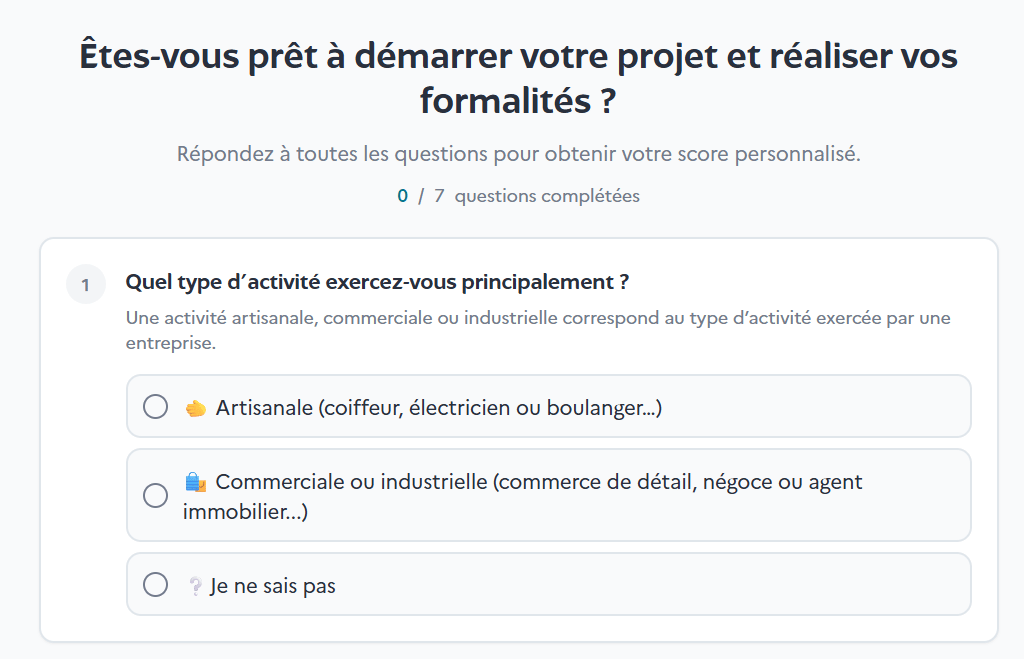Image resolution: width=1024 pixels, height=659 pixels.
Task: Click the empty right side of the Artisanale option card
Action: (850, 407)
